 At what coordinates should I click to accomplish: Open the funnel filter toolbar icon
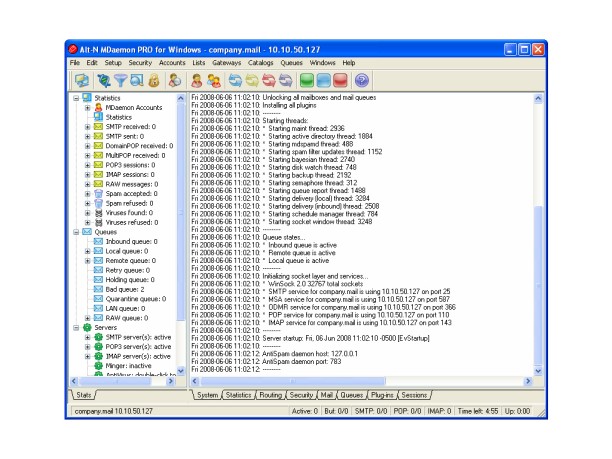[x=120, y=80]
